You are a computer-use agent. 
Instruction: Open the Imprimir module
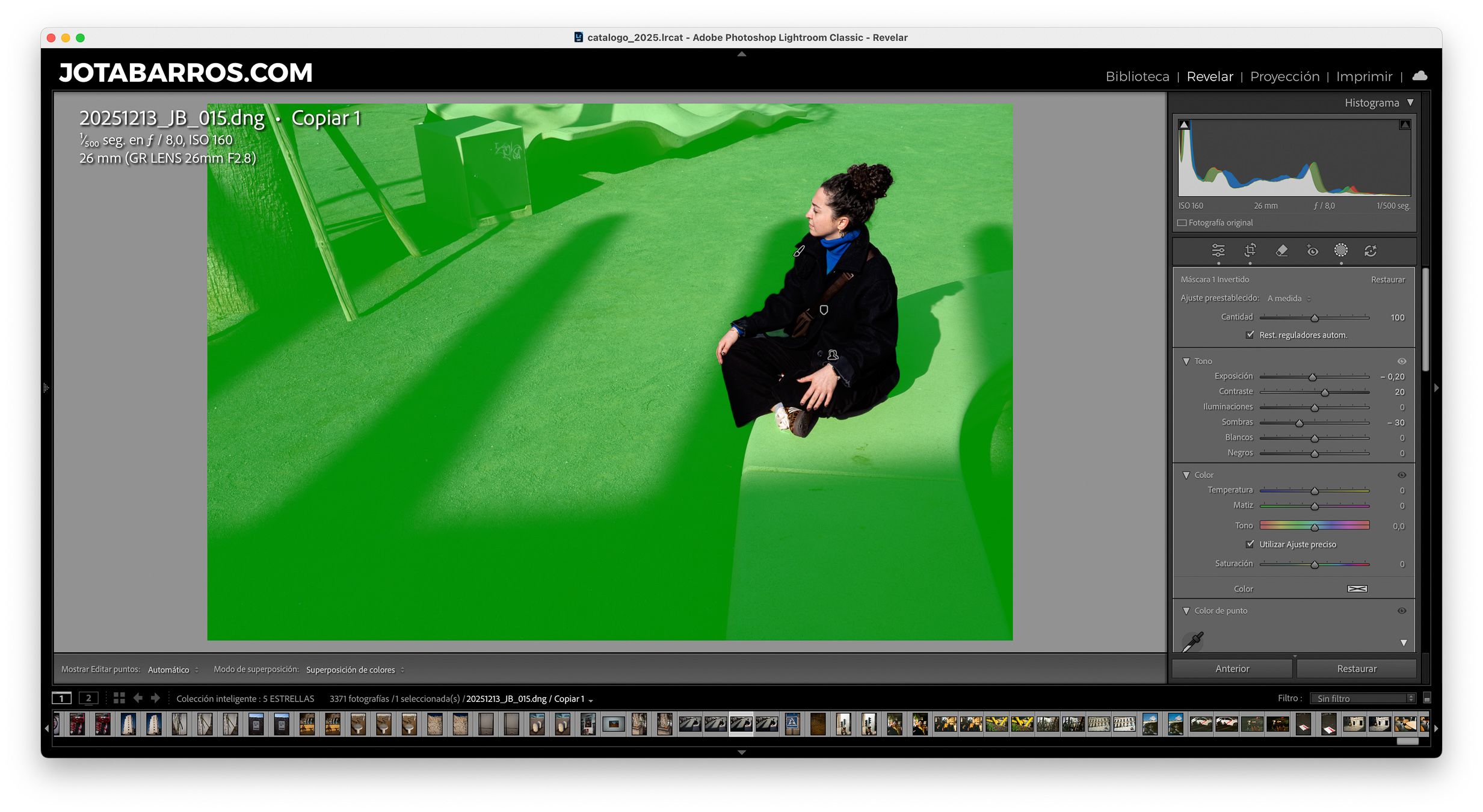click(1364, 76)
